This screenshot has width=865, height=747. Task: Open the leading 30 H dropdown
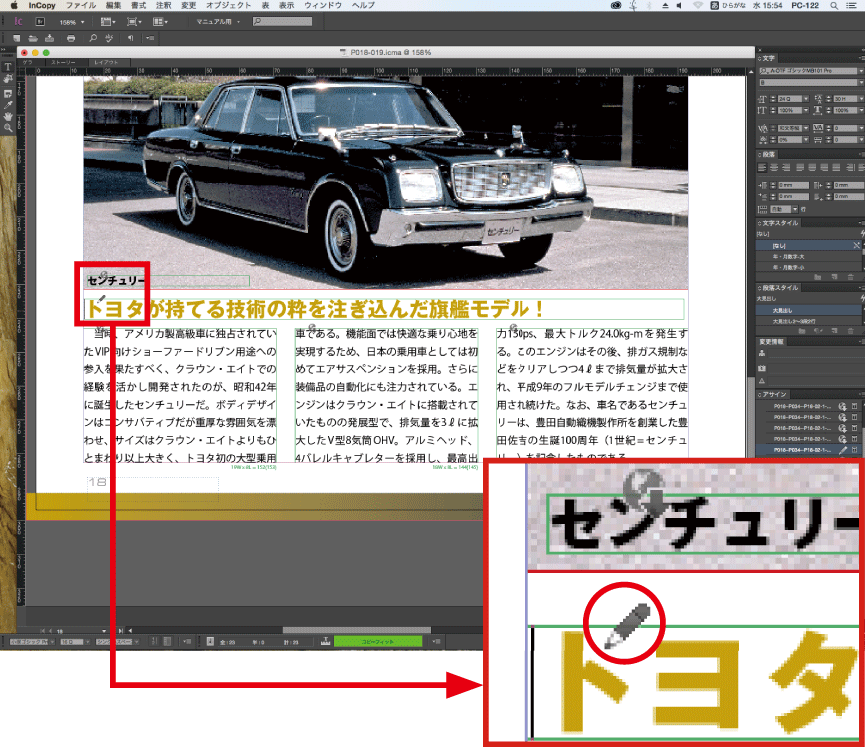(x=861, y=99)
